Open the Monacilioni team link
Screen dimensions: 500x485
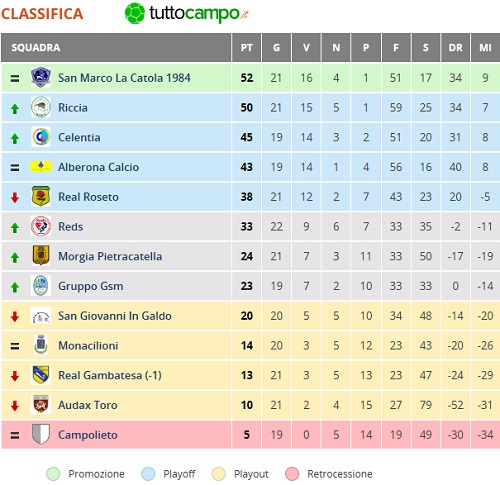(x=88, y=345)
